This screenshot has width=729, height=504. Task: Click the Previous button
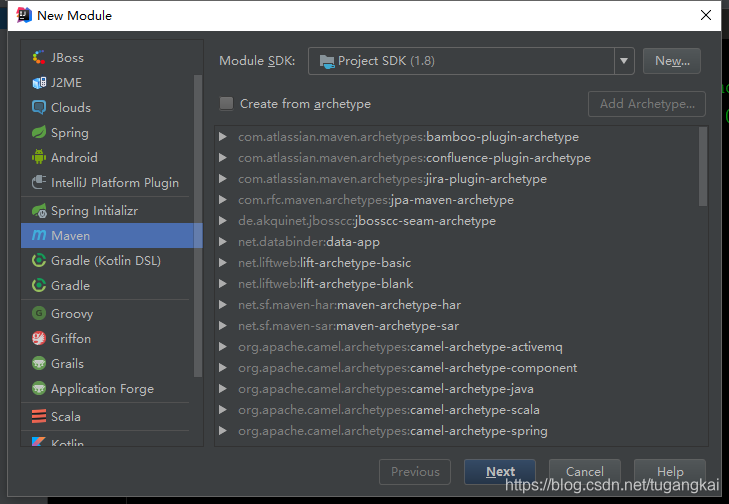click(x=415, y=471)
